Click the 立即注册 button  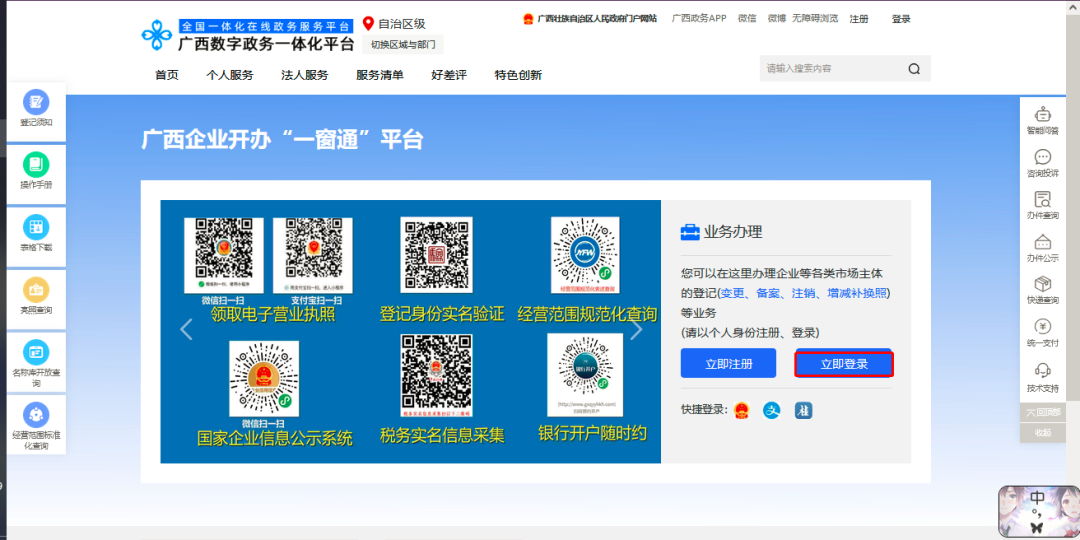[x=728, y=363]
